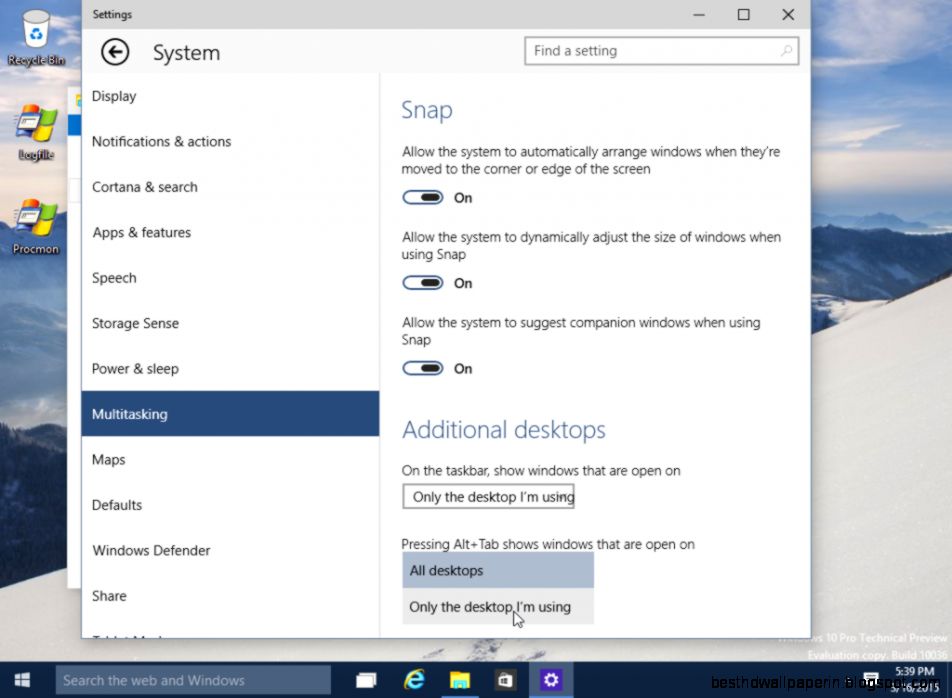This screenshot has height=698, width=952.
Task: Open Power & sleep settings
Action: (134, 368)
